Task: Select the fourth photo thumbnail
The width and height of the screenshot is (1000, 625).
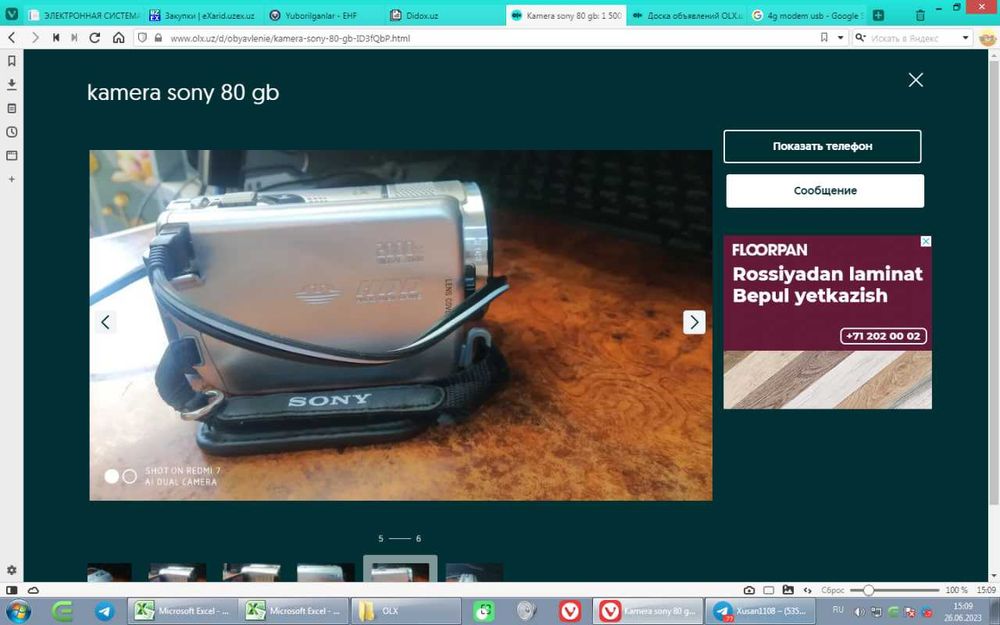Action: [x=326, y=572]
